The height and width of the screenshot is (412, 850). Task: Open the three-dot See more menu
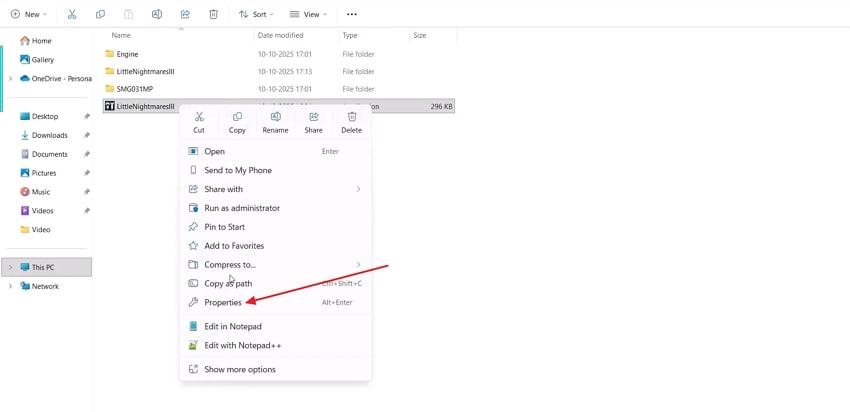coord(352,15)
